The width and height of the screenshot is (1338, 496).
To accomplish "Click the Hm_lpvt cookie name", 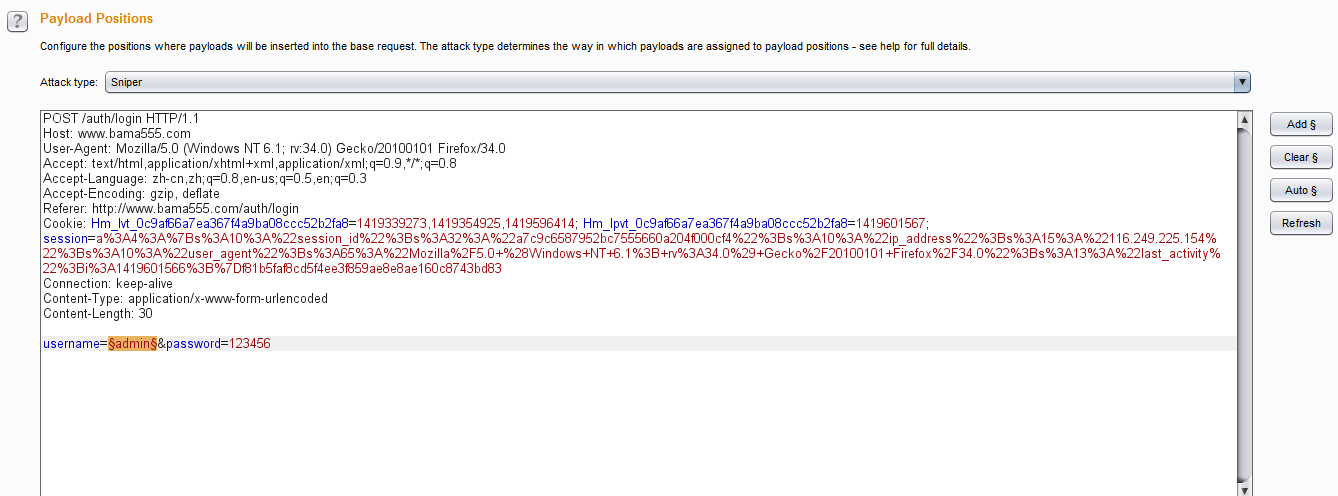I will click(715, 223).
